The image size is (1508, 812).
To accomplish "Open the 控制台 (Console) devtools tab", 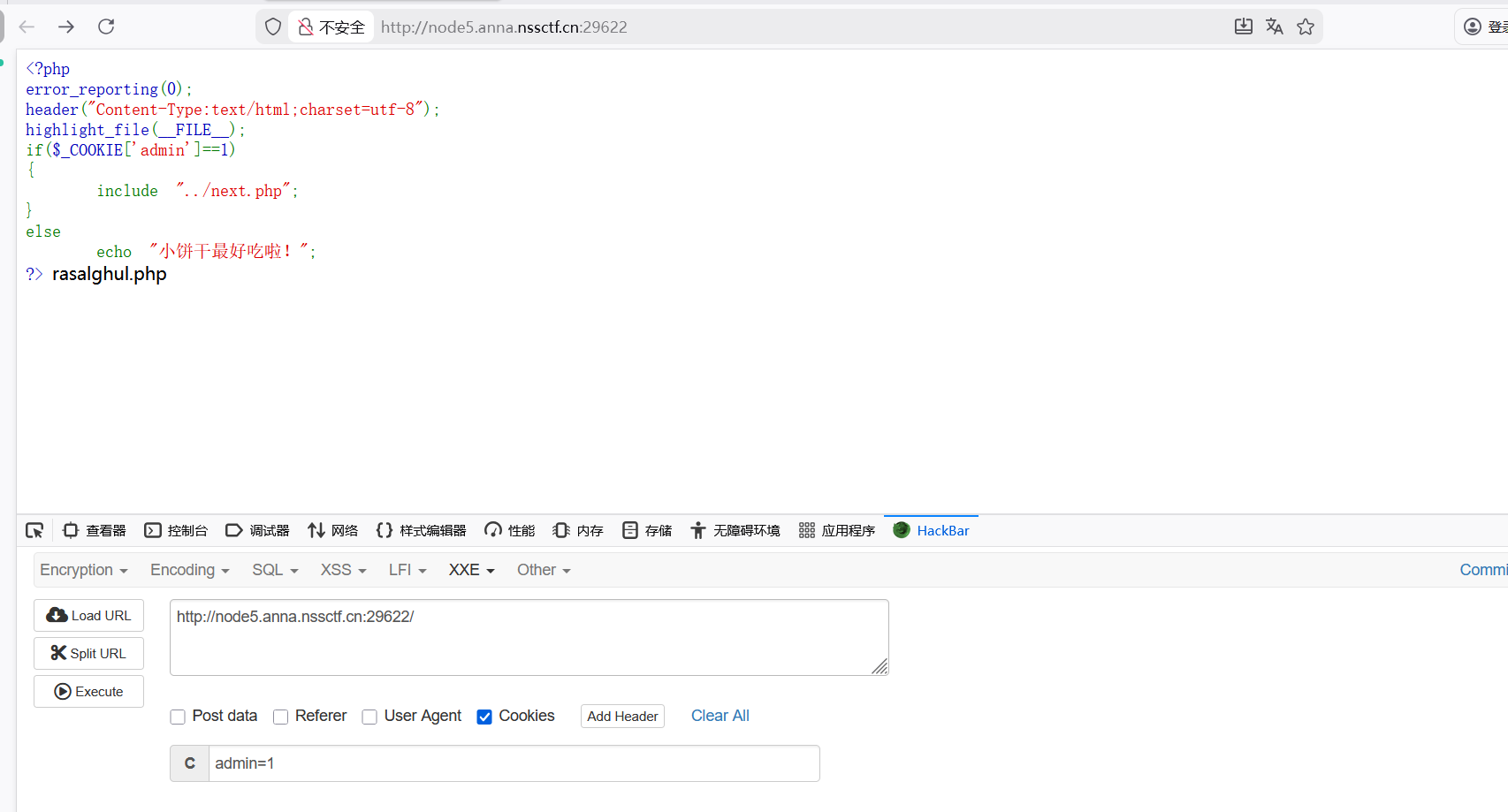I will tap(177, 530).
